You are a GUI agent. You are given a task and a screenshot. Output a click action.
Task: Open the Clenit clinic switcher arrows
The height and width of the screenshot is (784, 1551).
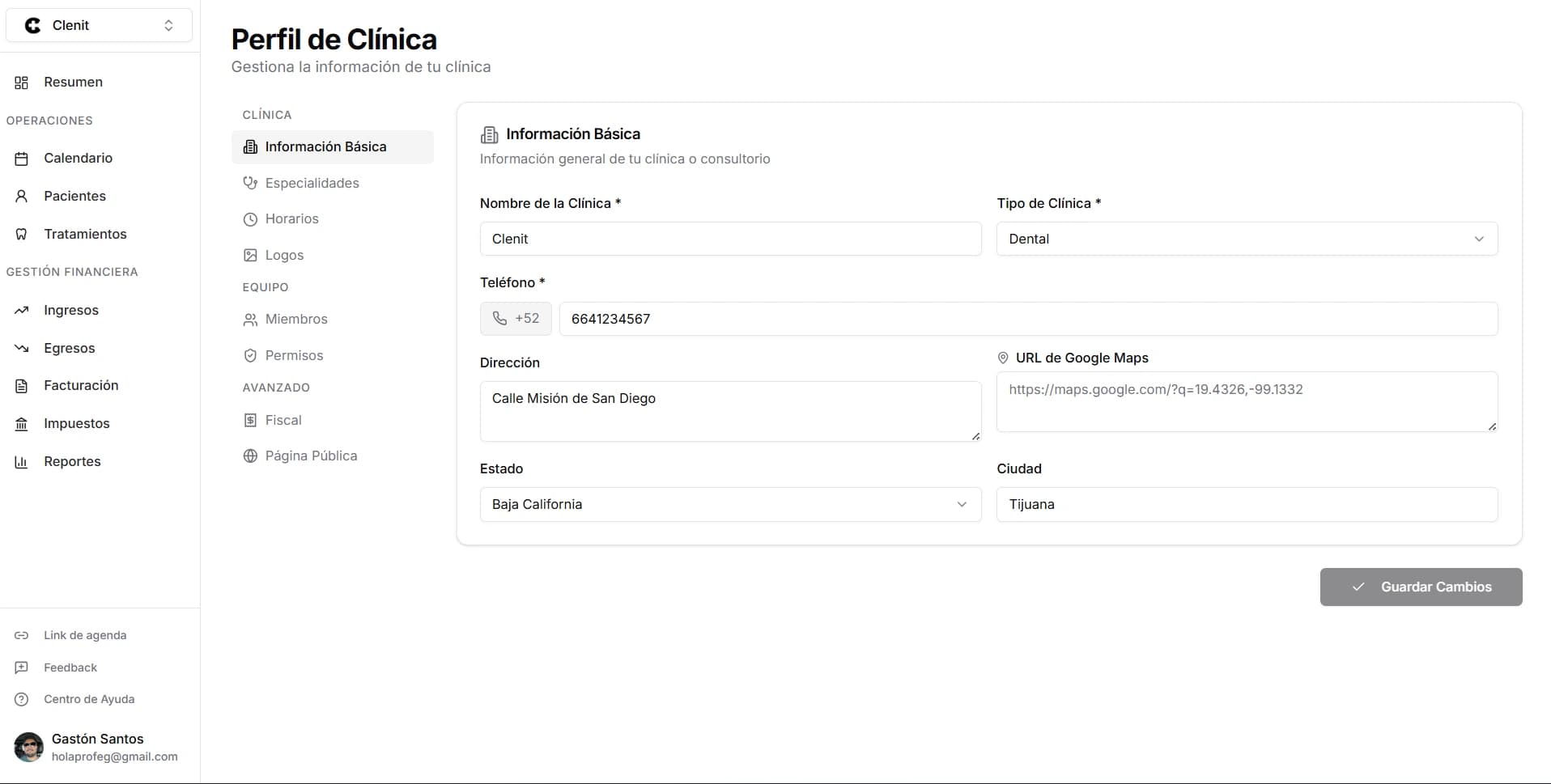point(168,26)
